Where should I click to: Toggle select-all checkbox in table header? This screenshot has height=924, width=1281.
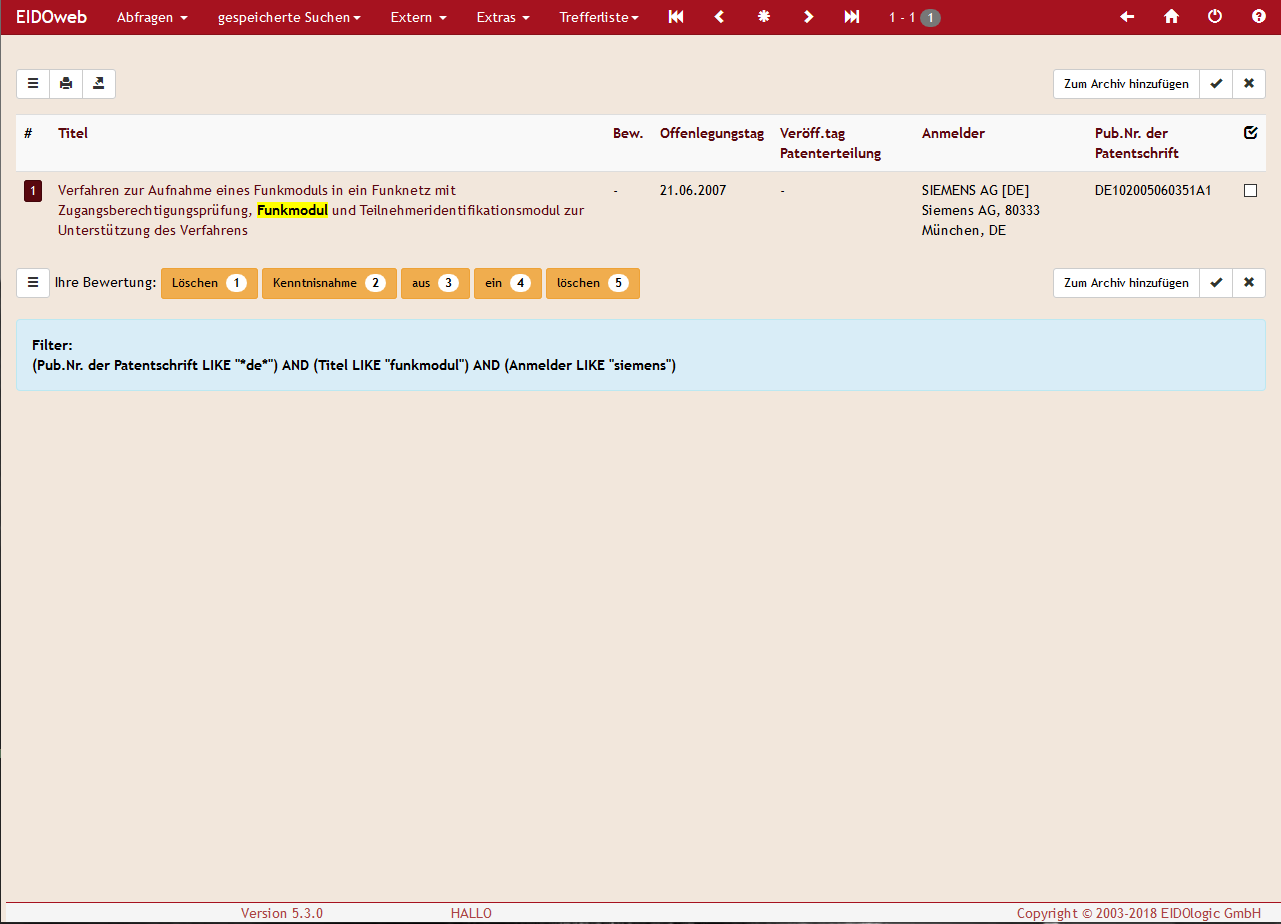(x=1250, y=133)
